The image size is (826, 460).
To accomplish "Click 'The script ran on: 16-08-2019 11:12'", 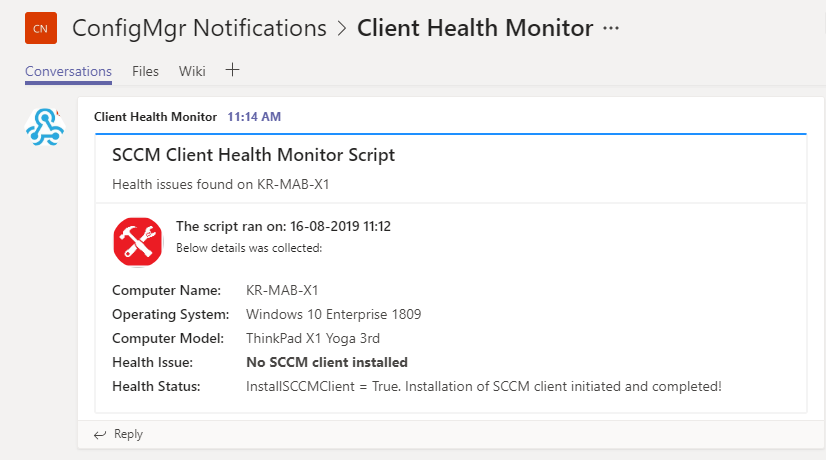I will pos(283,227).
